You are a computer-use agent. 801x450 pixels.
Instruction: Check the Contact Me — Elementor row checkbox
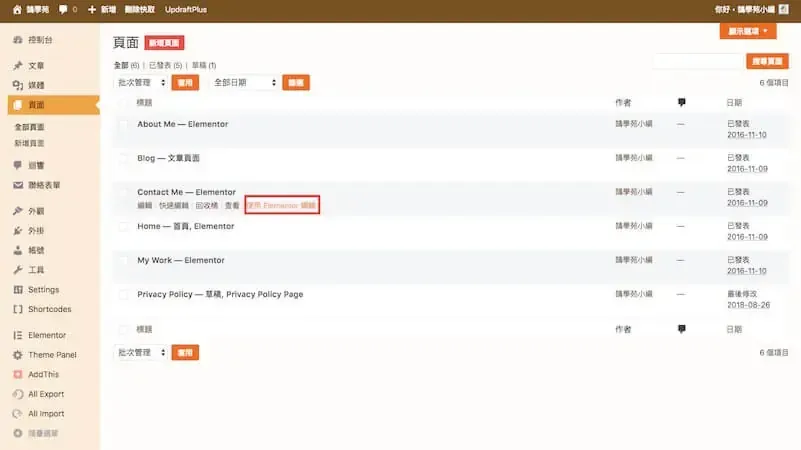tap(123, 193)
